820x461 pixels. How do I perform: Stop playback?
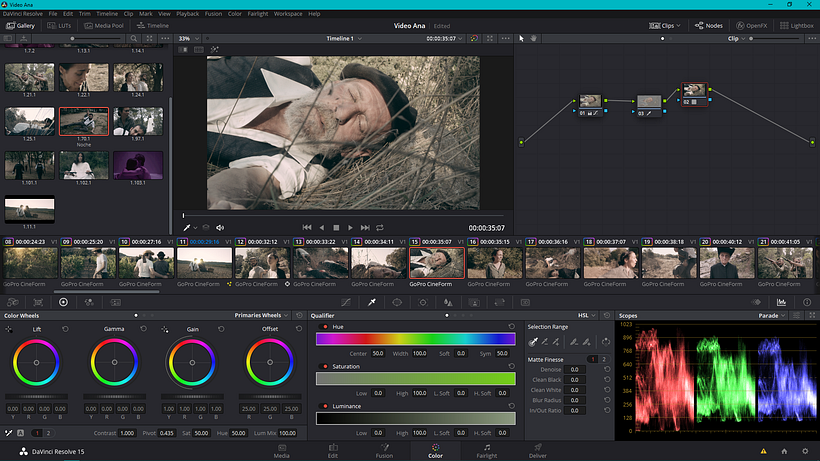[336, 228]
